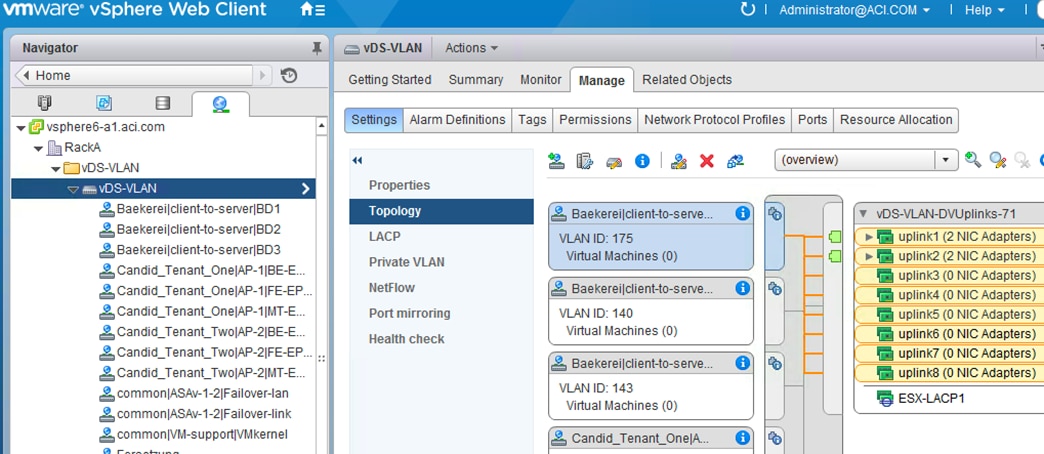Switch to Alarm Definitions sub-tab
Viewport: 1044px width, 454px height.
(x=457, y=120)
